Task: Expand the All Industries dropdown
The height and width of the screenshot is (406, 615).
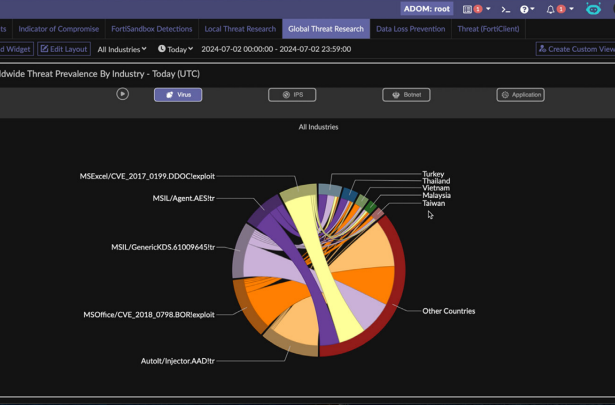Action: pyautogui.click(x=121, y=49)
